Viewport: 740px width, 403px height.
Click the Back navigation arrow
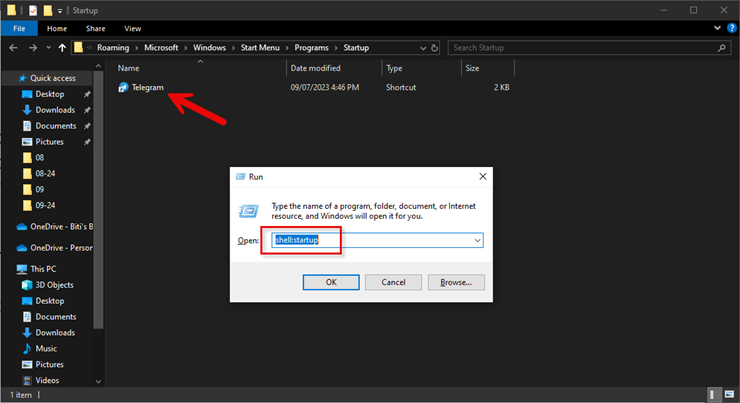[11, 47]
